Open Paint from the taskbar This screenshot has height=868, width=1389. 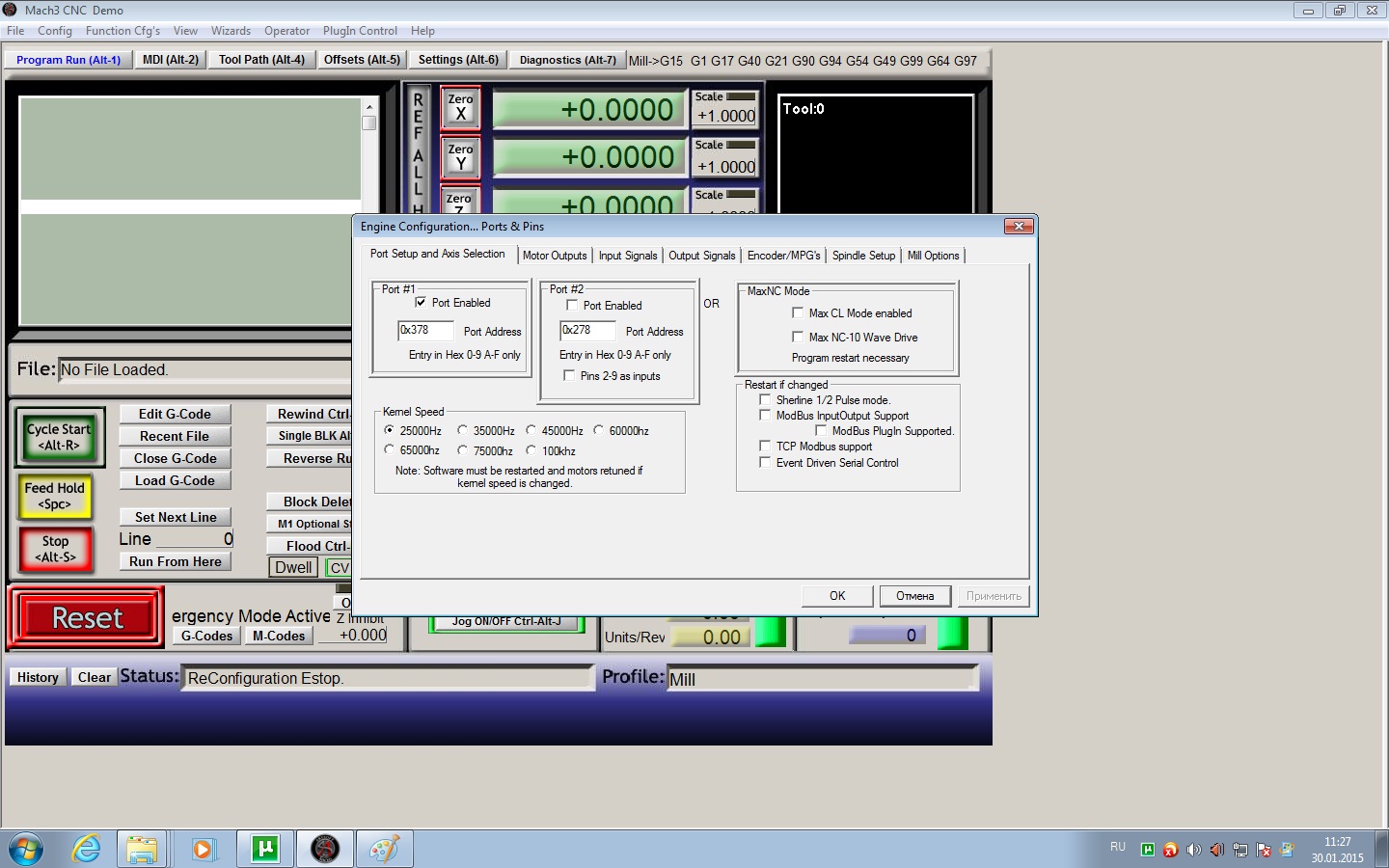click(385, 849)
